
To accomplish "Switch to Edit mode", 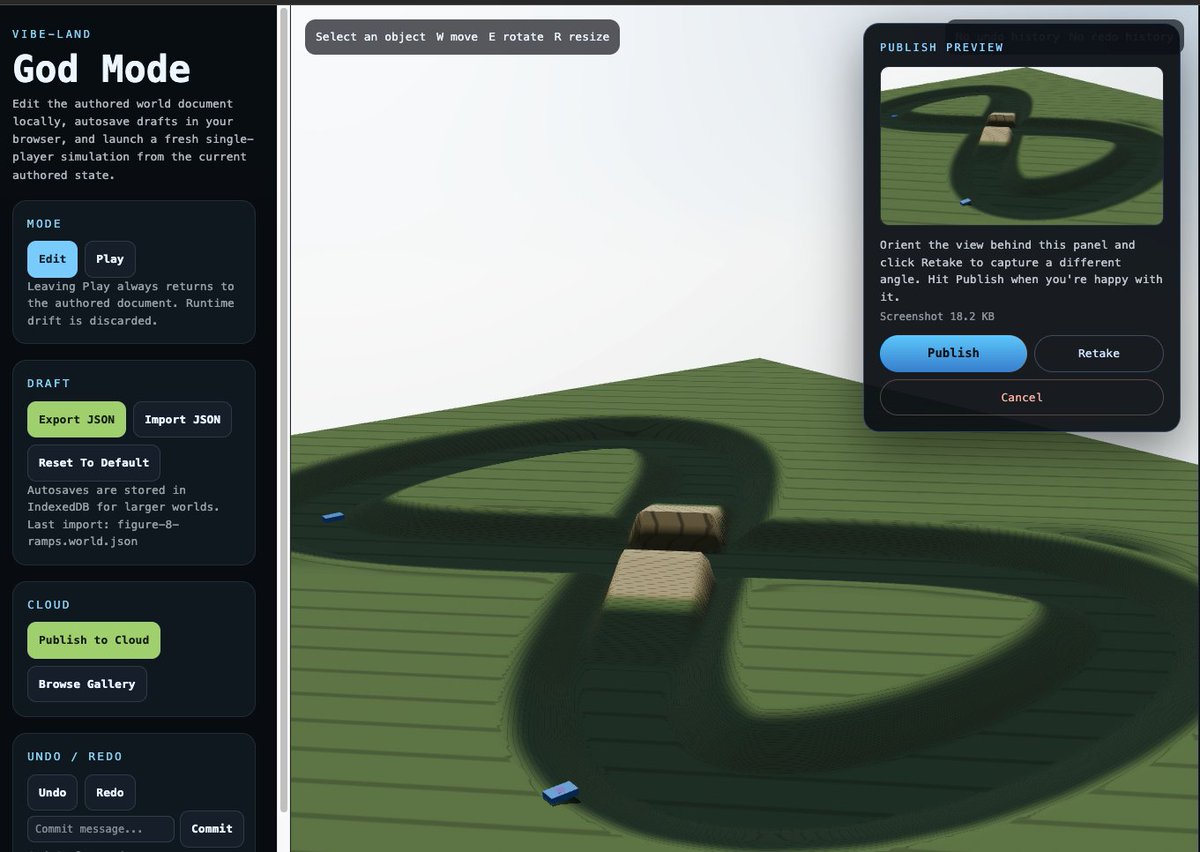I will [52, 259].
